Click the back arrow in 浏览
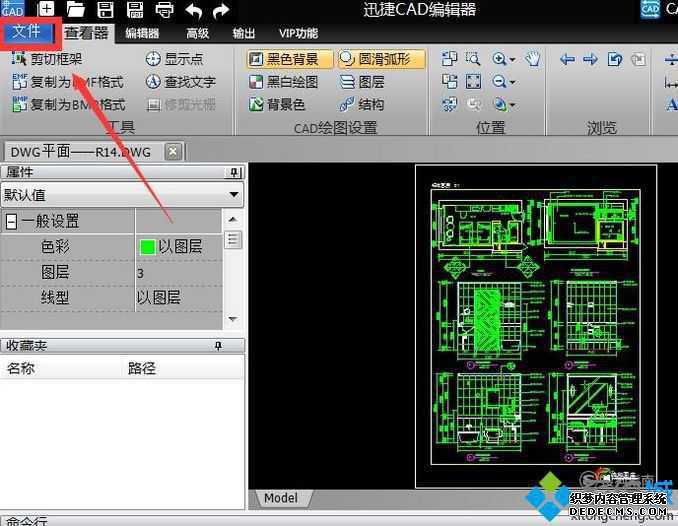The width and height of the screenshot is (678, 526). pos(567,59)
